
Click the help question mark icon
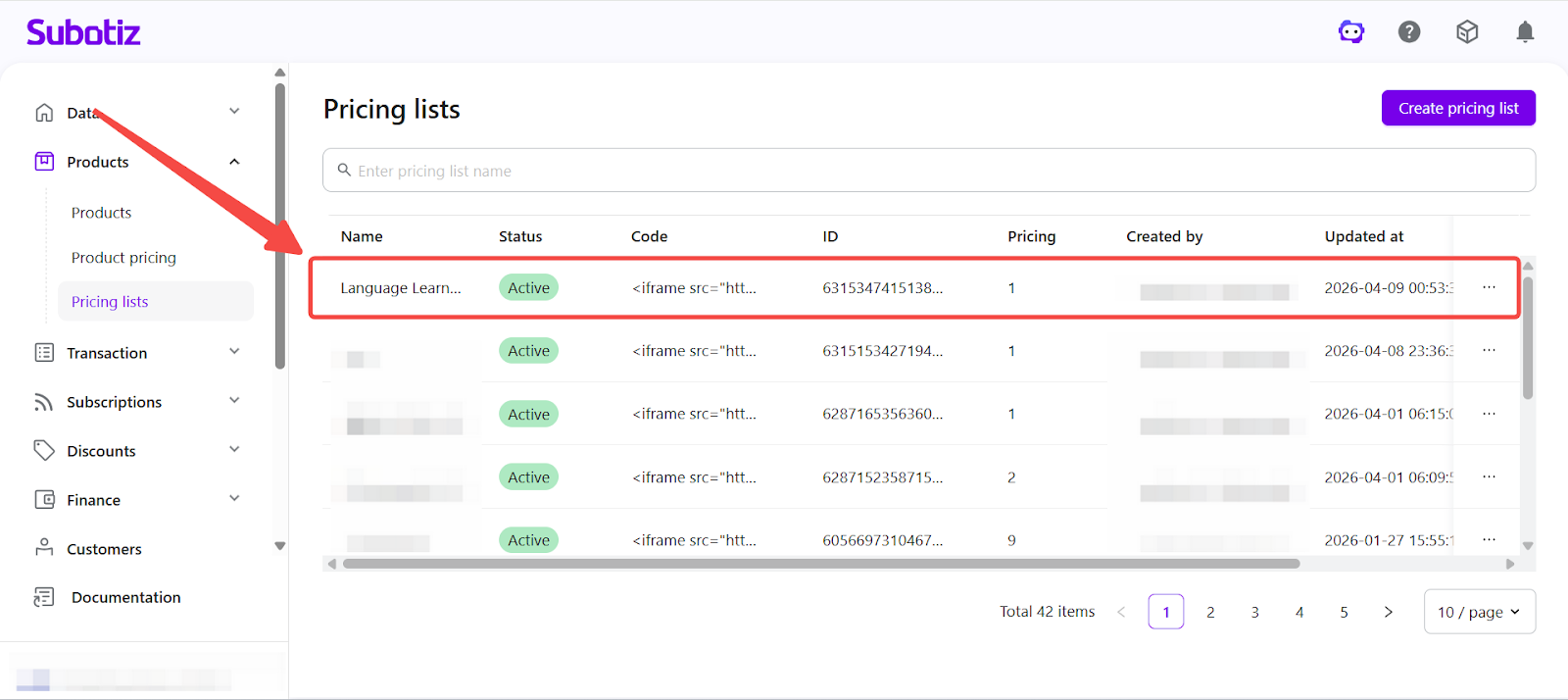[1409, 32]
